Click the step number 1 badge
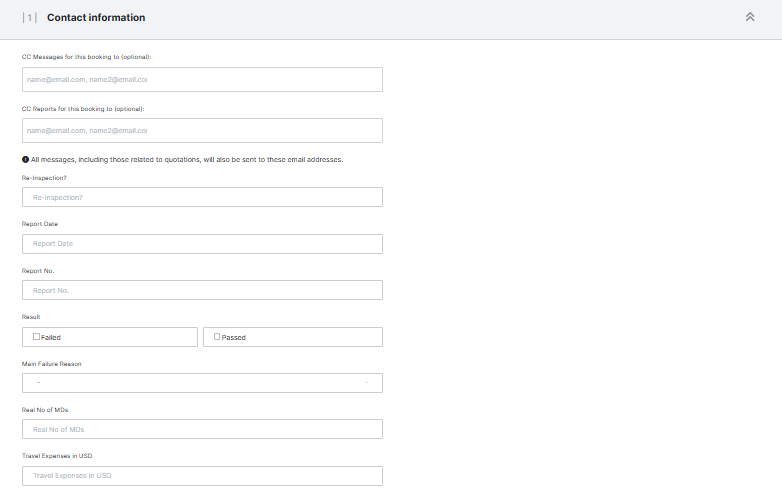 [x=29, y=18]
